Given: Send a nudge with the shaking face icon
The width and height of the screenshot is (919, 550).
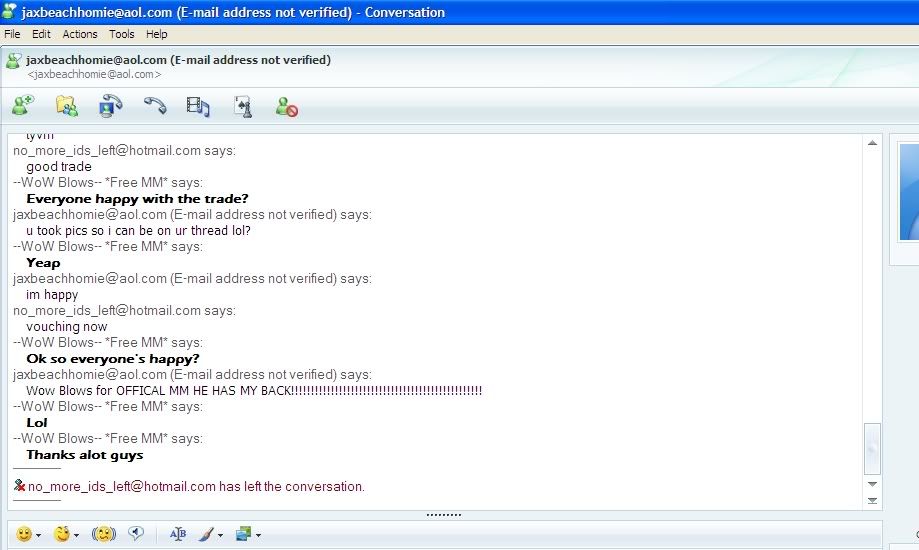Looking at the screenshot, I should click(x=104, y=534).
